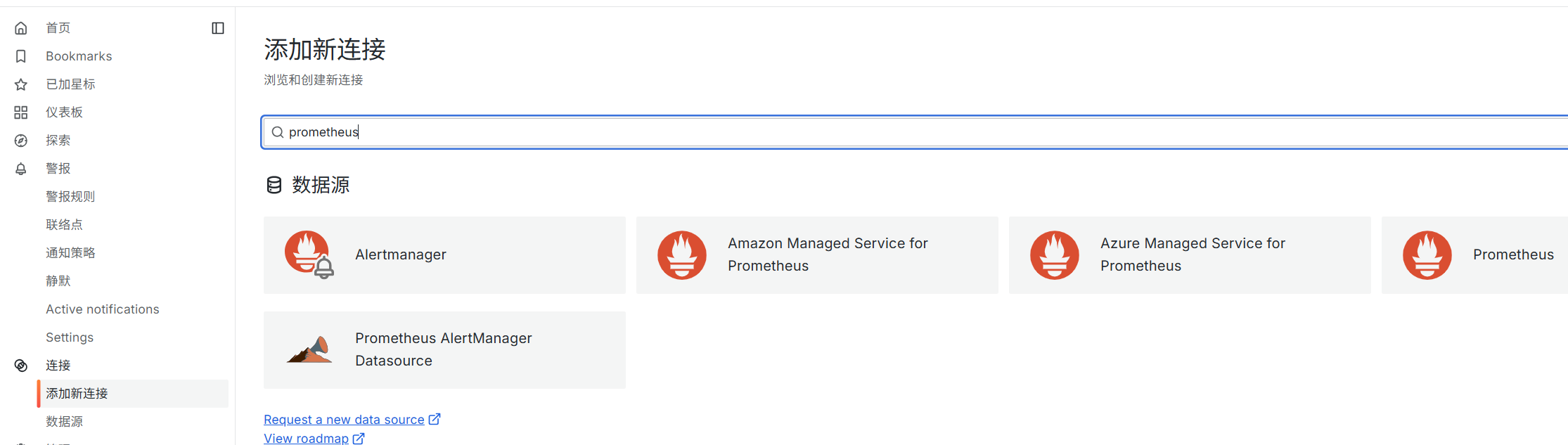Open the Active notifications menu item
Screen dimensions: 1568x445
pyautogui.click(x=103, y=309)
